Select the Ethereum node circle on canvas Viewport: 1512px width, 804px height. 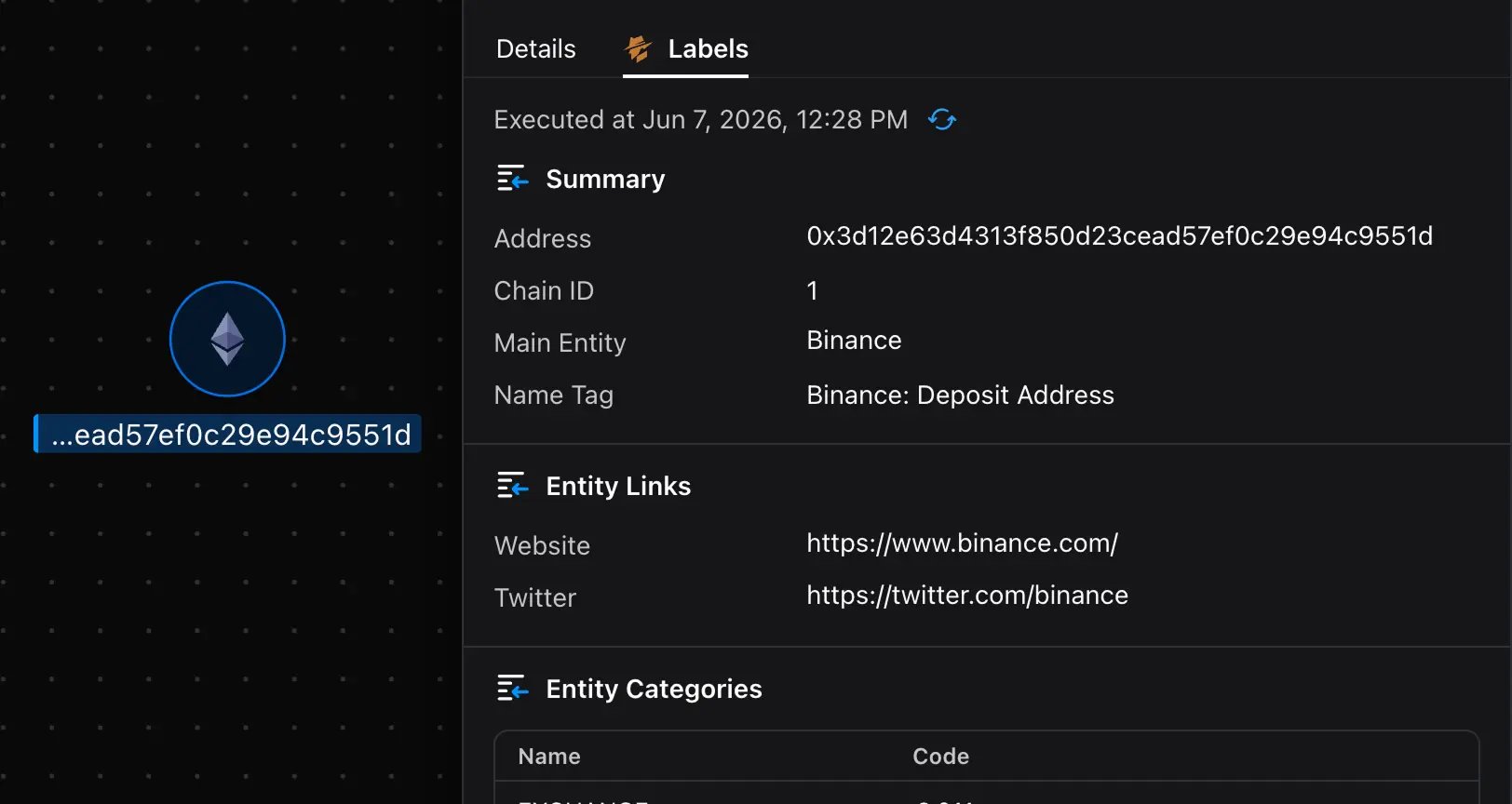227,339
